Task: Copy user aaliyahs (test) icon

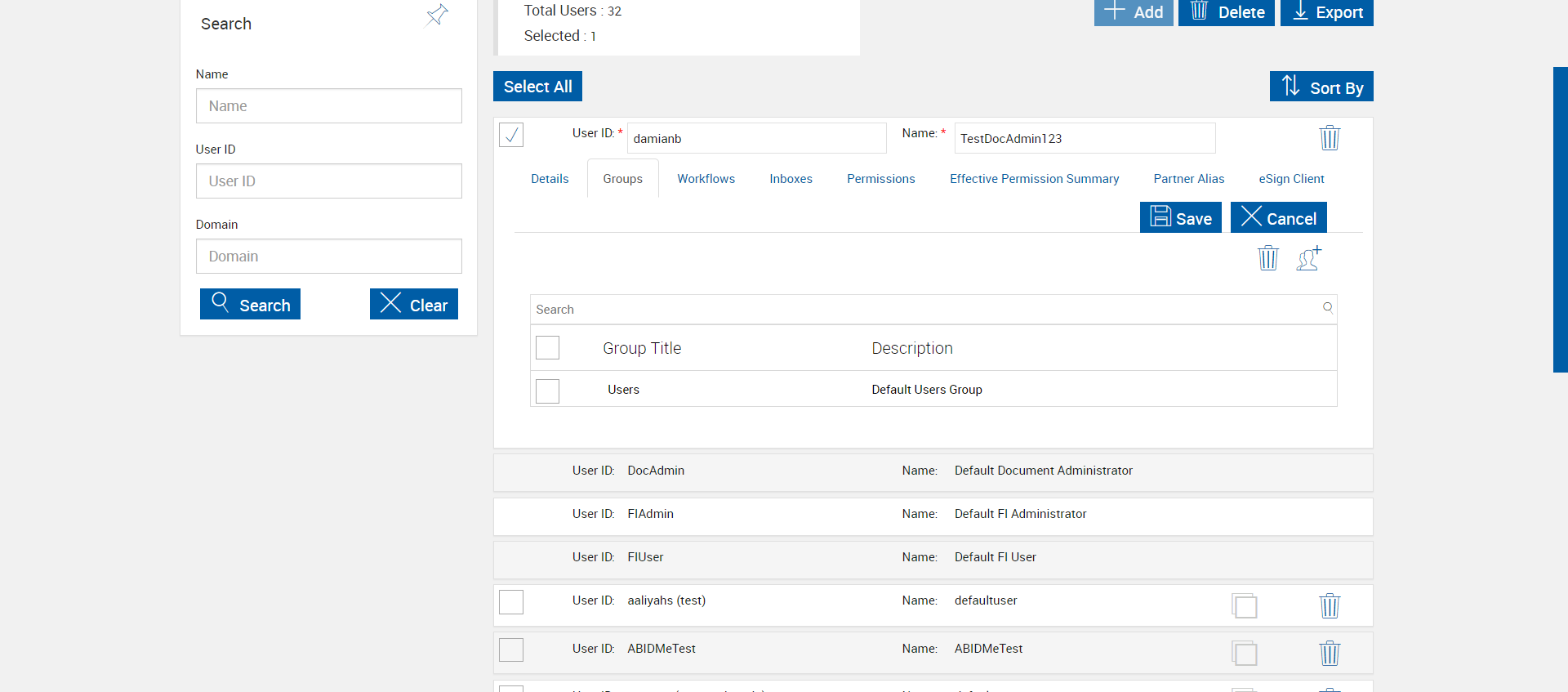Action: click(1245, 605)
